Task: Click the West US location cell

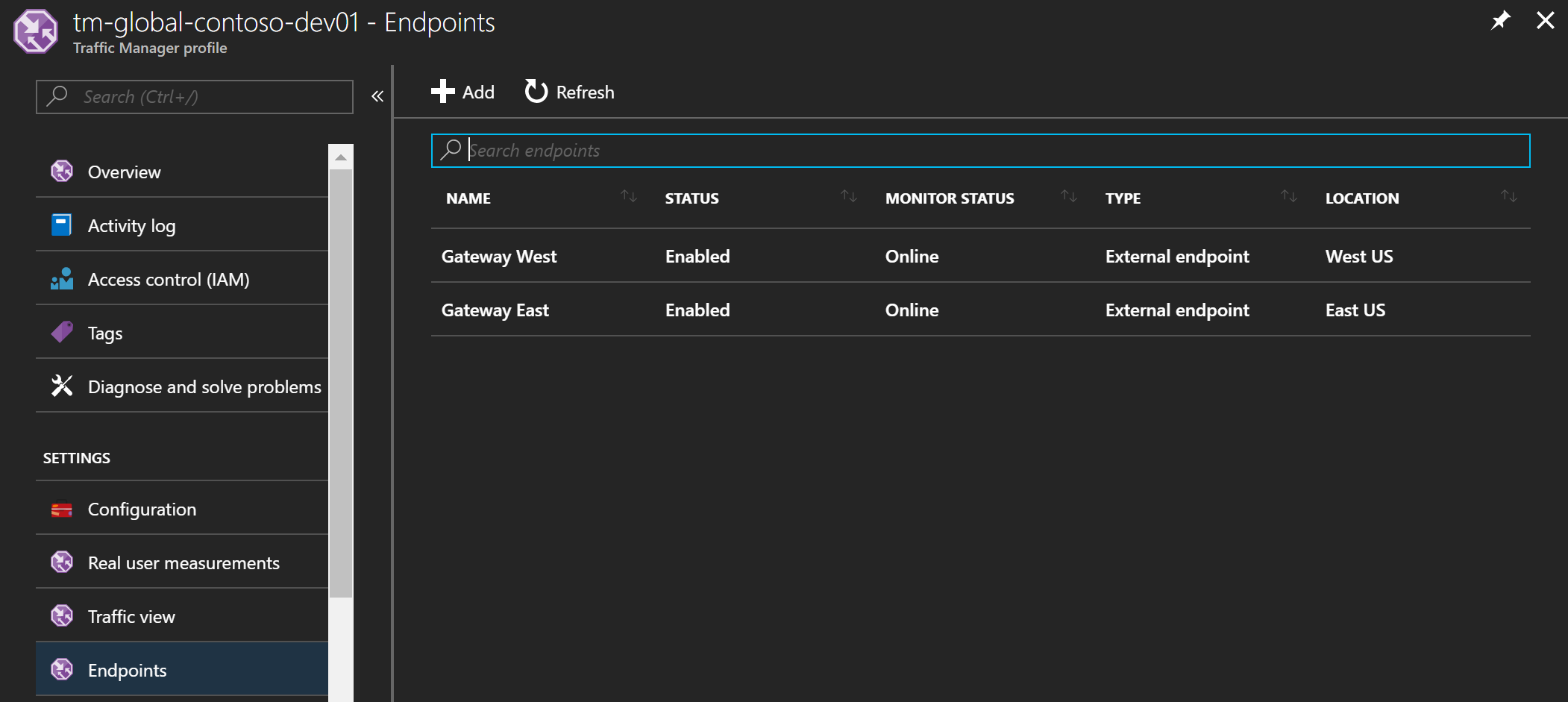Action: pyautogui.click(x=1359, y=257)
